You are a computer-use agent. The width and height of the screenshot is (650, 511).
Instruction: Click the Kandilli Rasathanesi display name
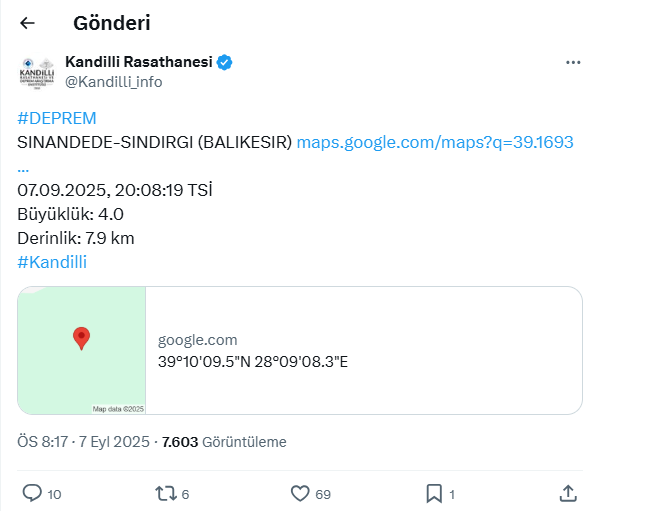(139, 63)
